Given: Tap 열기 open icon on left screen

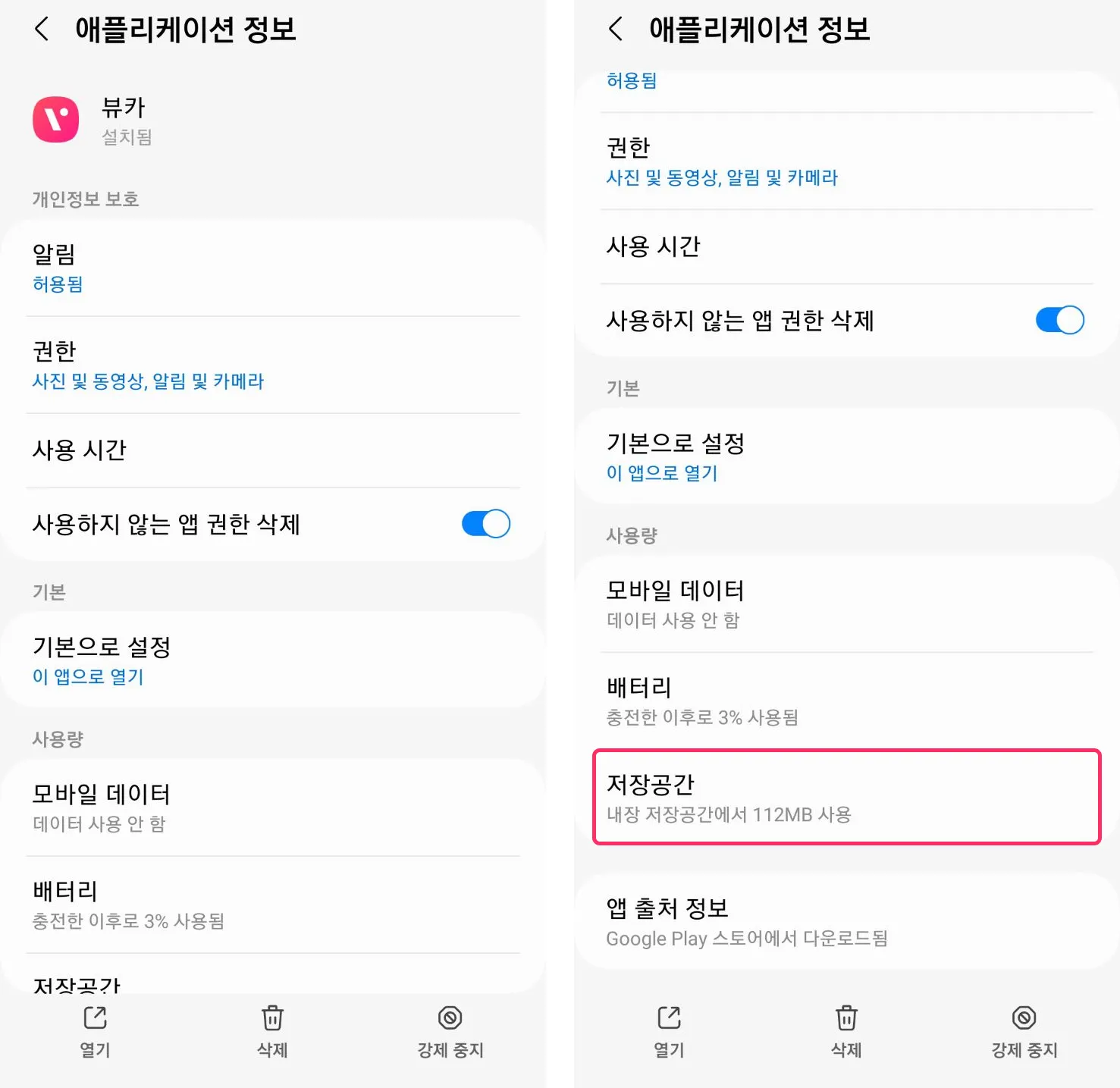Looking at the screenshot, I should pyautogui.click(x=96, y=1018).
